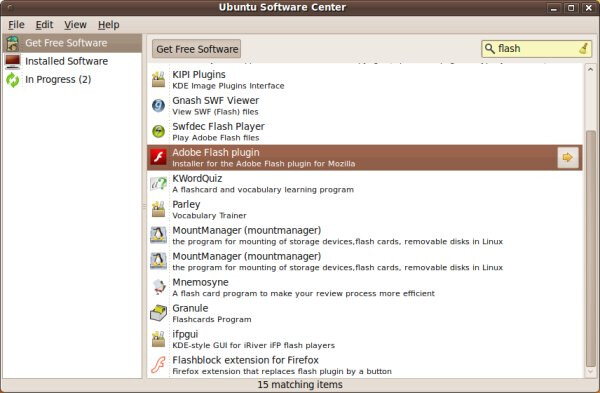Image resolution: width=600 pixels, height=393 pixels.
Task: Select In Progress (2) in the sidebar
Action: click(72, 80)
